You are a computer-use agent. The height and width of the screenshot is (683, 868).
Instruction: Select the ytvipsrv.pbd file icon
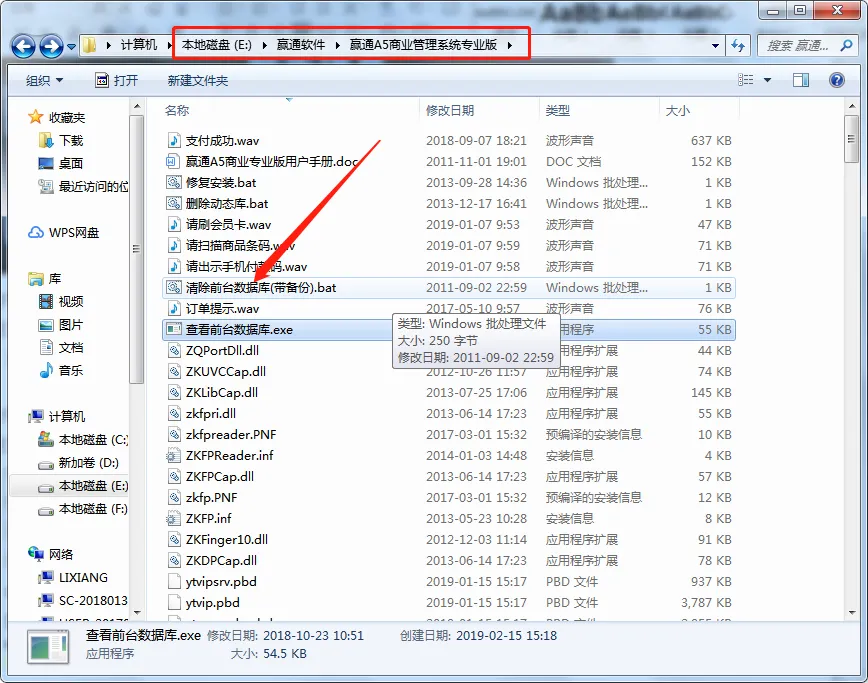[174, 582]
